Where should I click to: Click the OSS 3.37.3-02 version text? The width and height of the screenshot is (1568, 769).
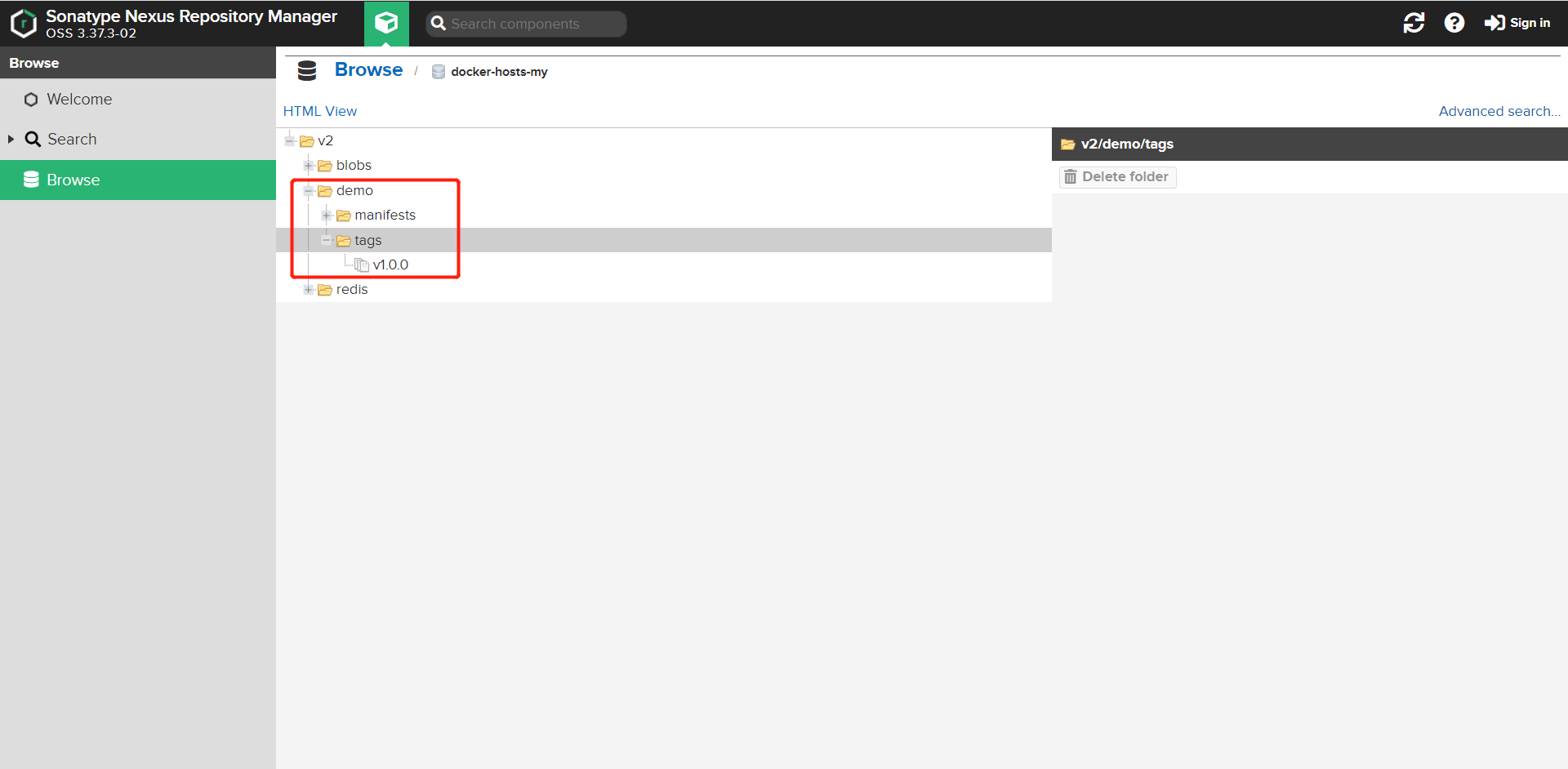(x=91, y=33)
